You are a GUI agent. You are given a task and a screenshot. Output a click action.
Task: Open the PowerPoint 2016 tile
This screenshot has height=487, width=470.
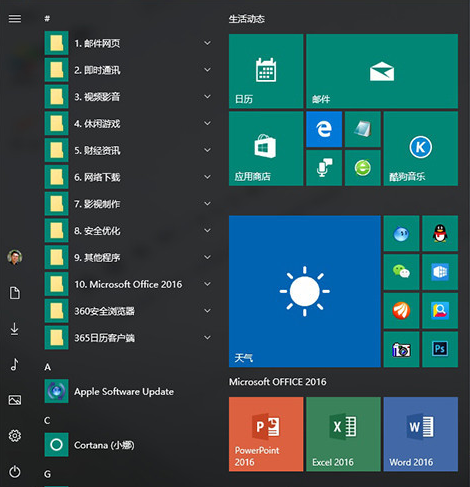[266, 434]
